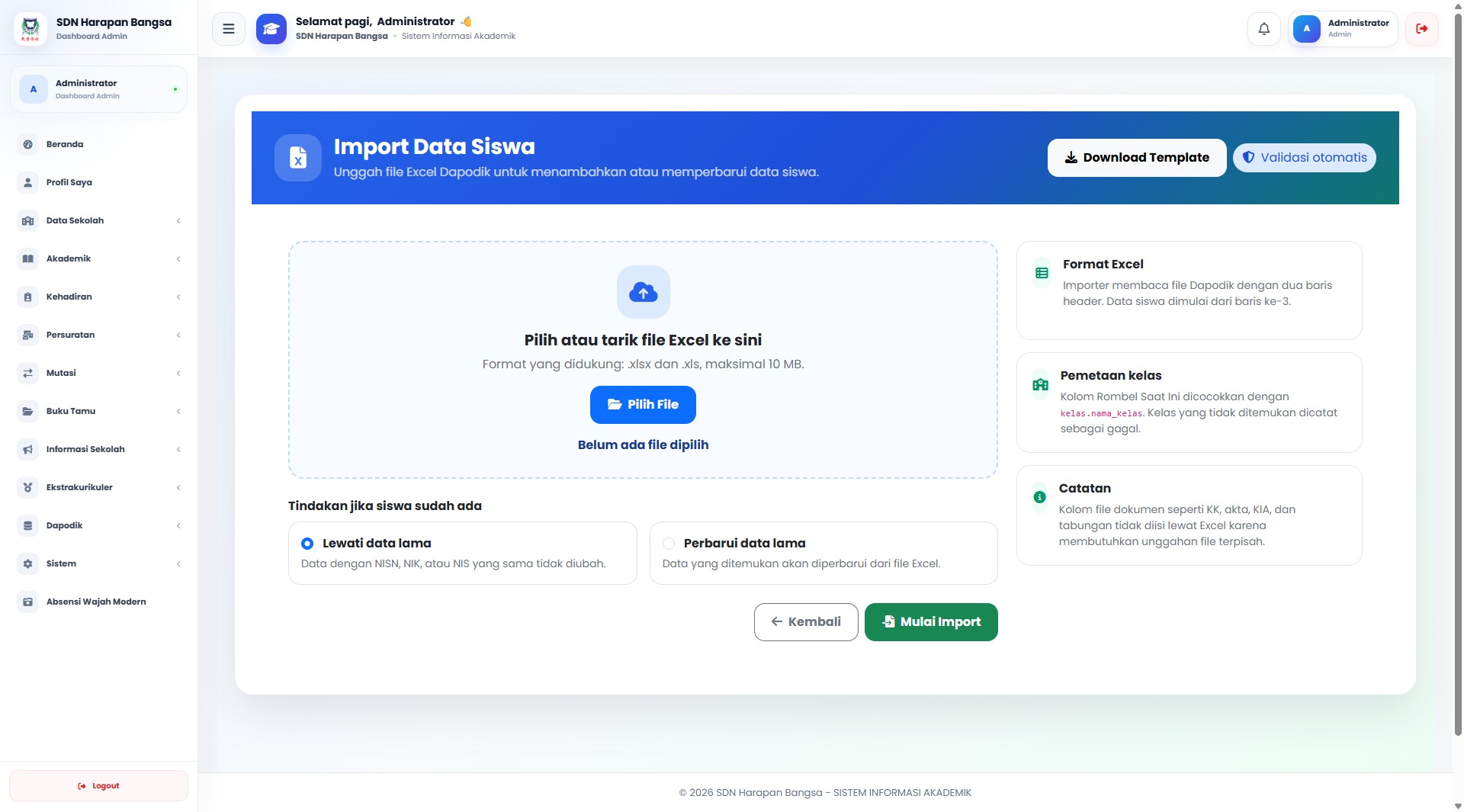1464x812 pixels.
Task: Click the red logout icon in header
Action: click(1421, 29)
